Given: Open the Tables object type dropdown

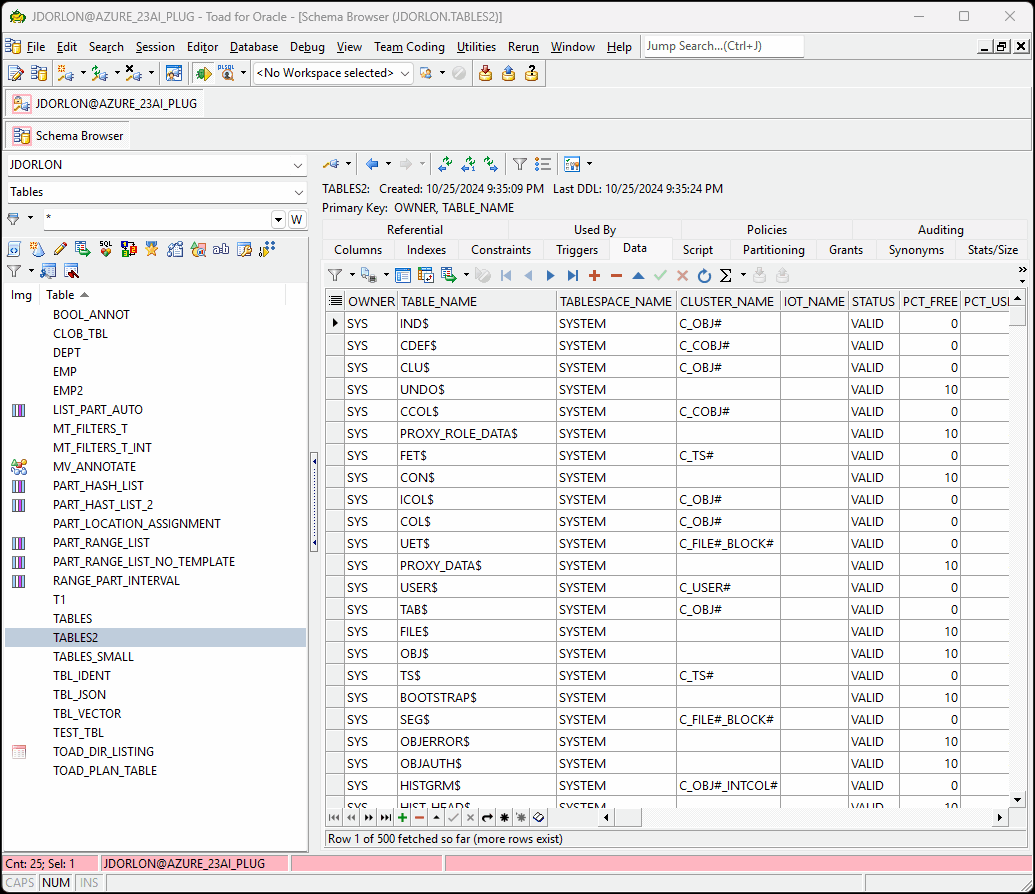Looking at the screenshot, I should click(x=298, y=192).
